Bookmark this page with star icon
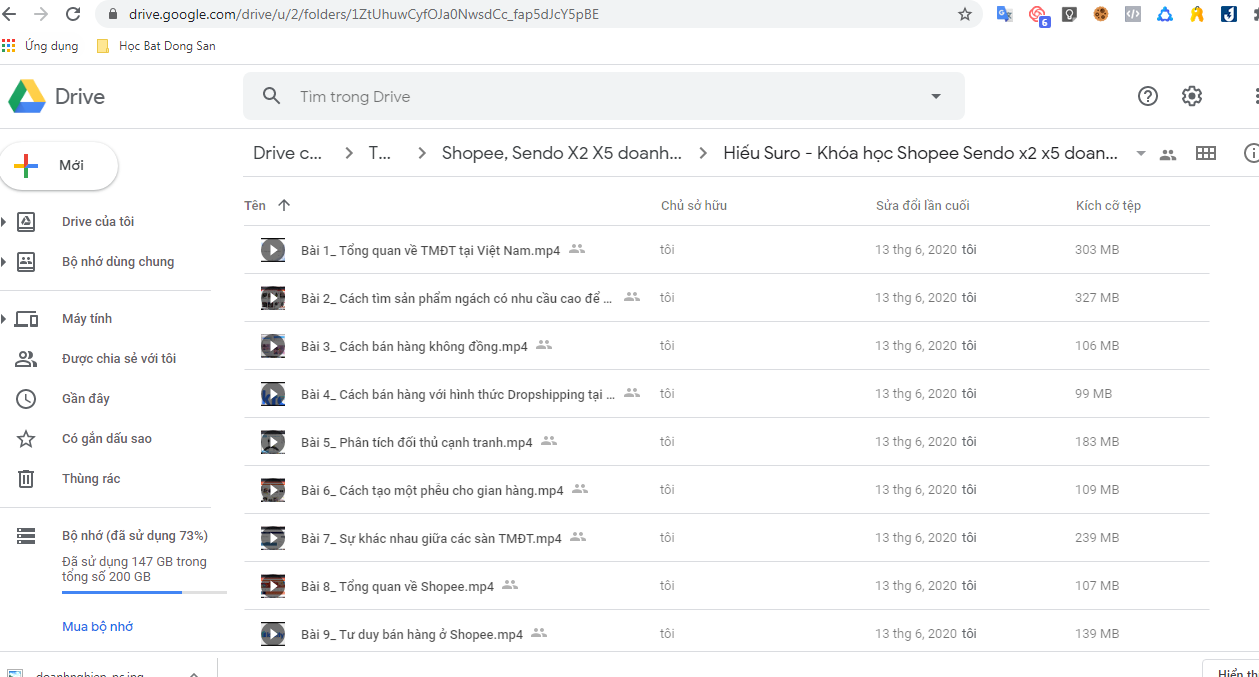This screenshot has width=1259, height=677. click(965, 14)
